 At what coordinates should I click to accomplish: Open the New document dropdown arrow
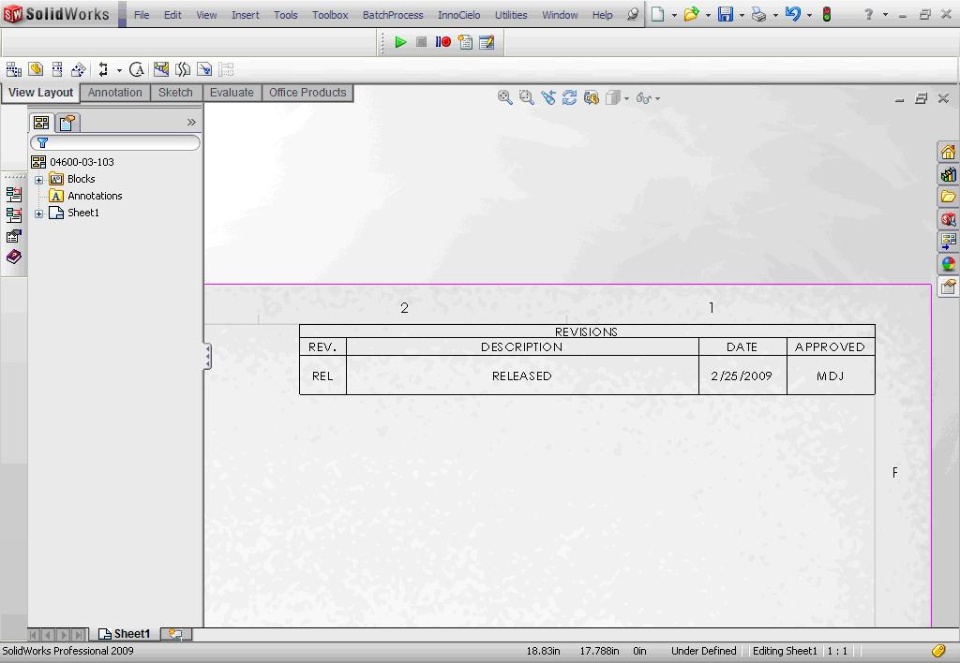tap(674, 15)
